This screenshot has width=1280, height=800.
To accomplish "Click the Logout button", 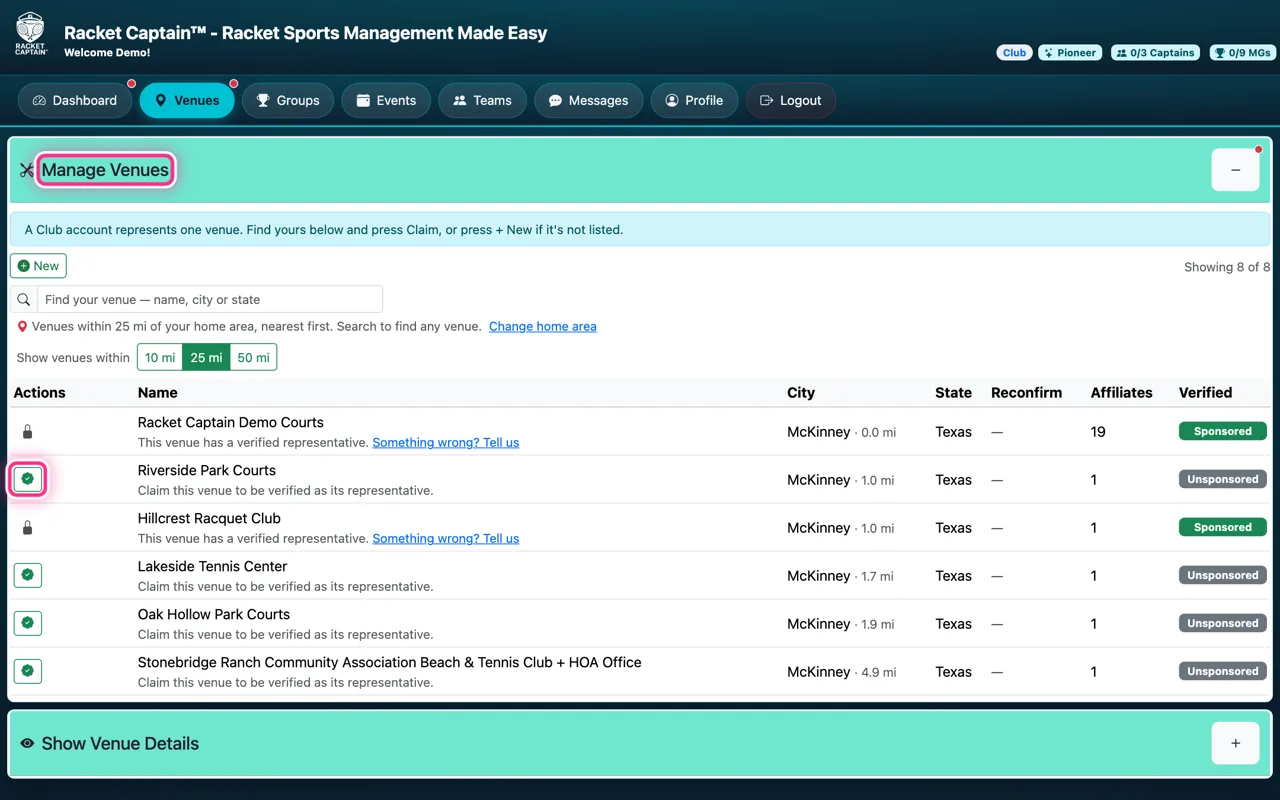I will (x=791, y=100).
